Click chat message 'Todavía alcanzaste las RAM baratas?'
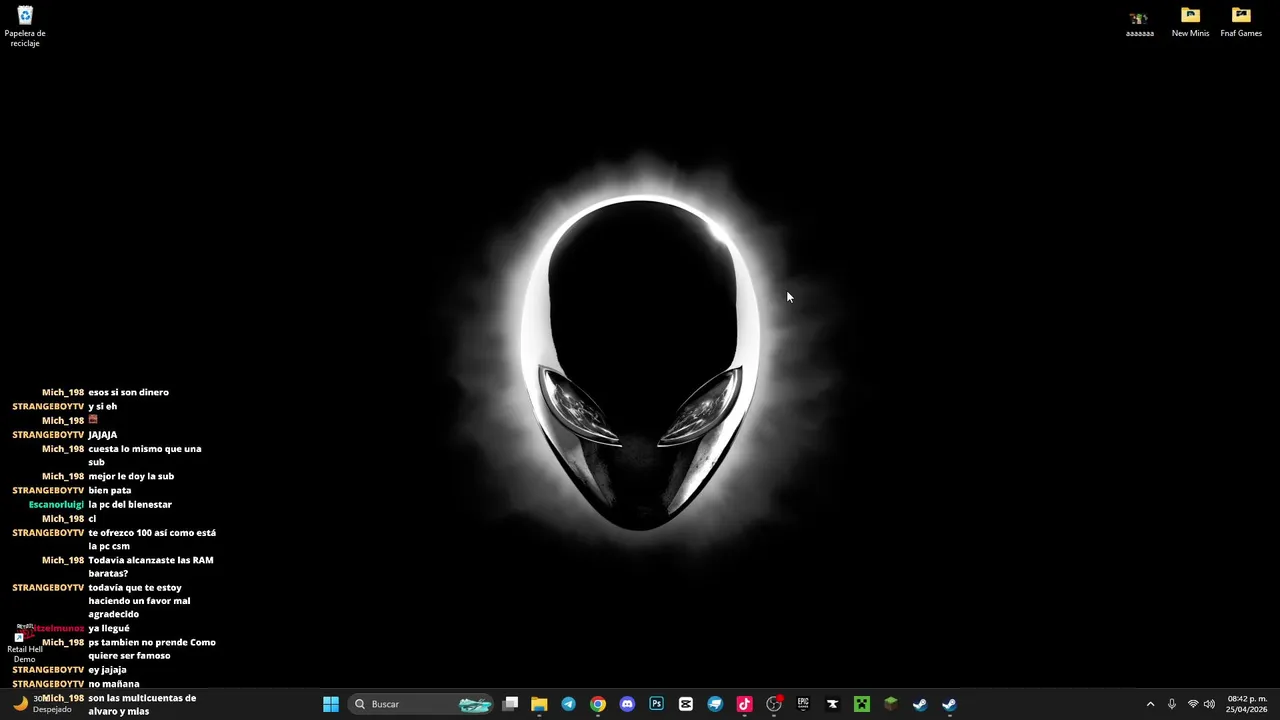 pos(151,567)
